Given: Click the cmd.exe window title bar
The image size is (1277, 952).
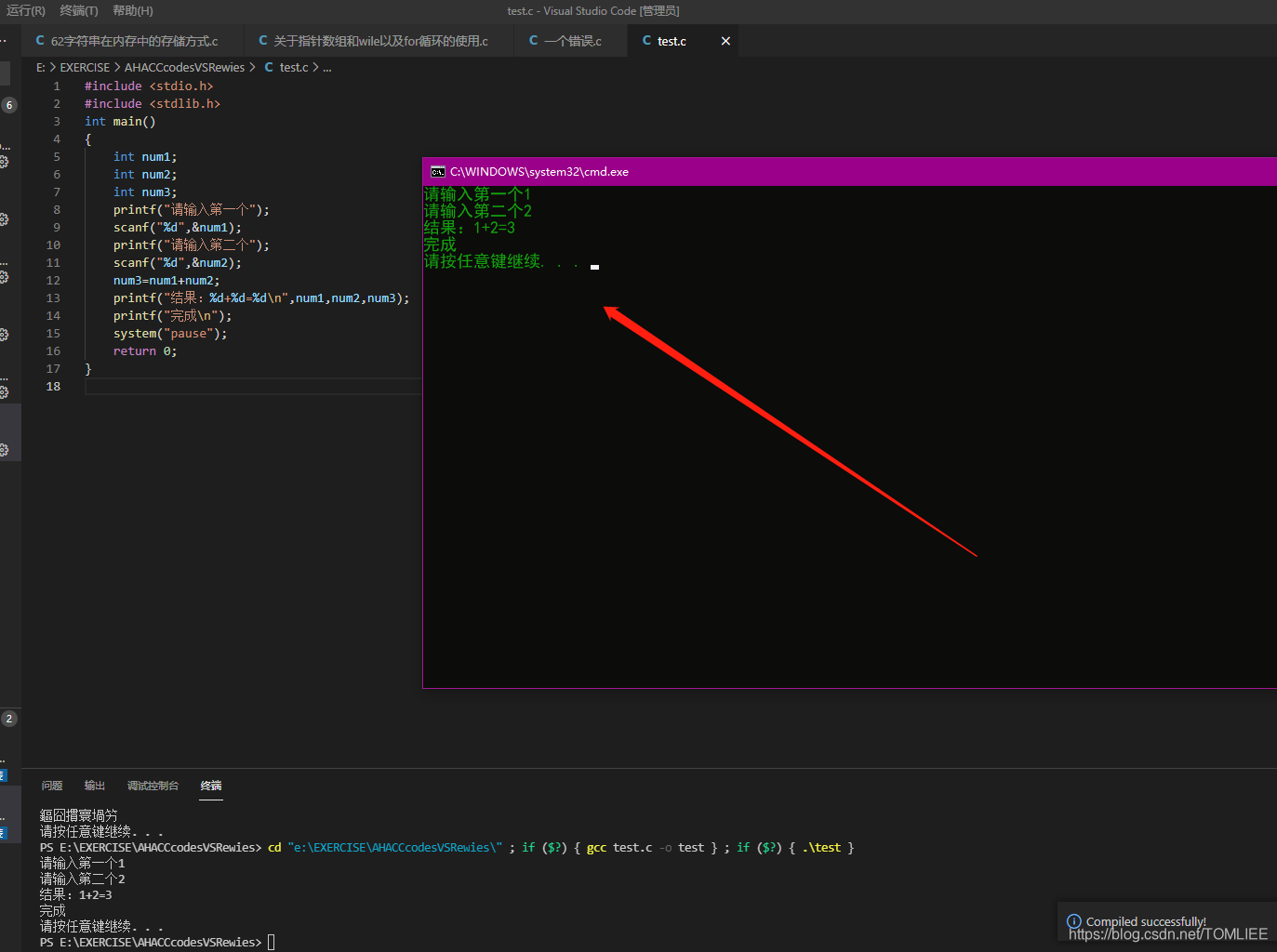Looking at the screenshot, I should (x=850, y=172).
